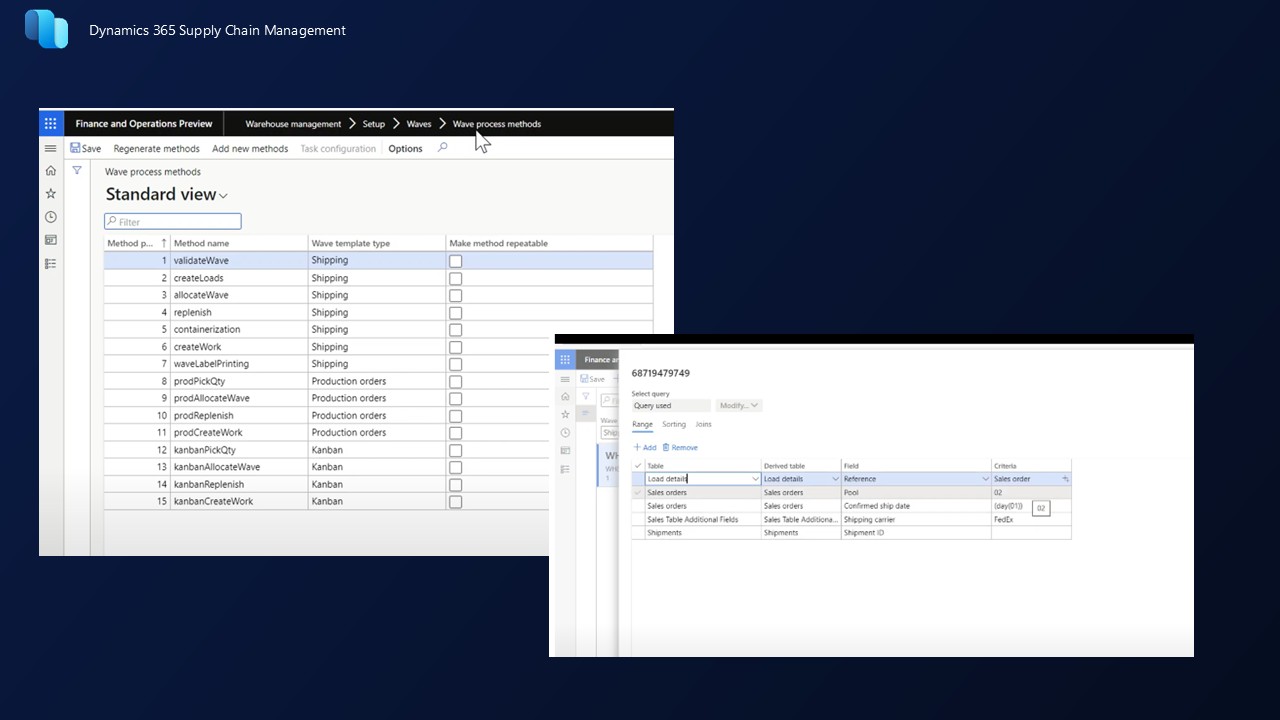Remove the selected range row
The width and height of the screenshot is (1280, 720).
pos(680,448)
